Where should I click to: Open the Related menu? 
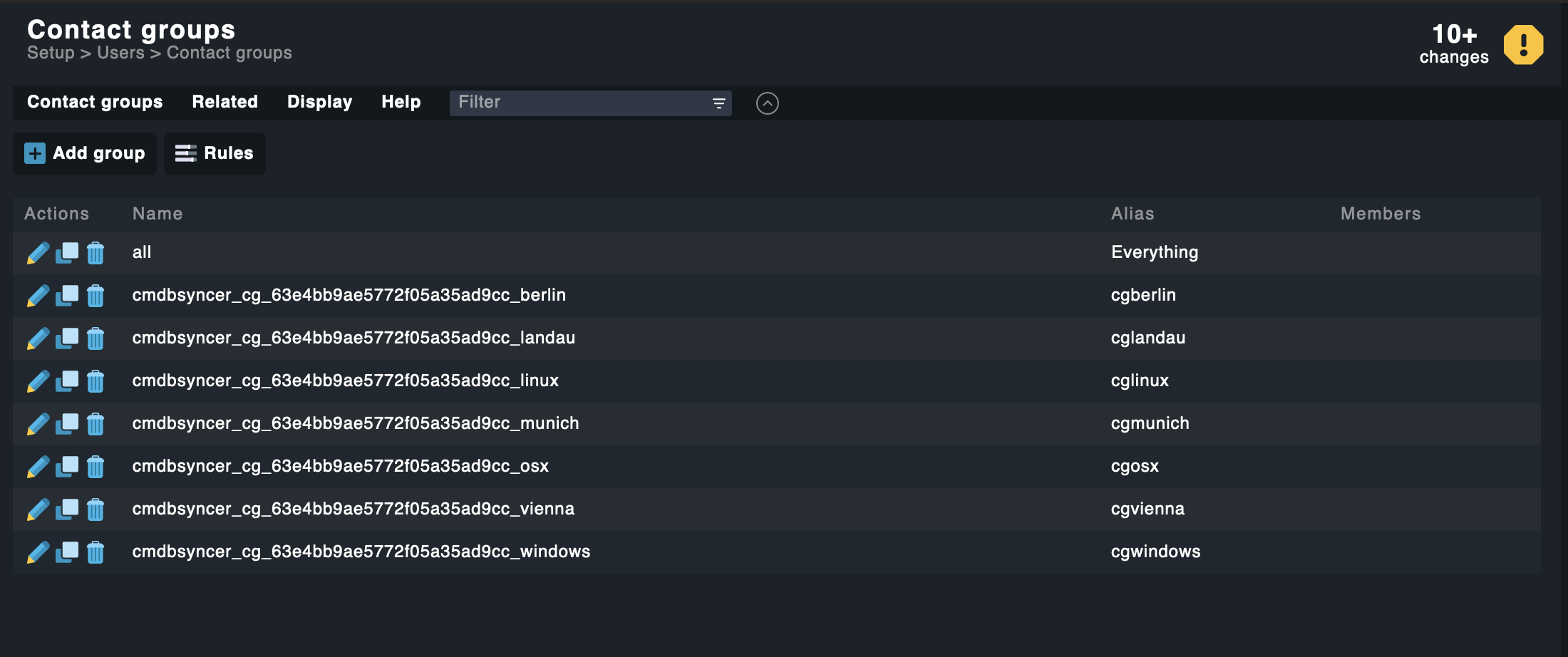pyautogui.click(x=225, y=102)
